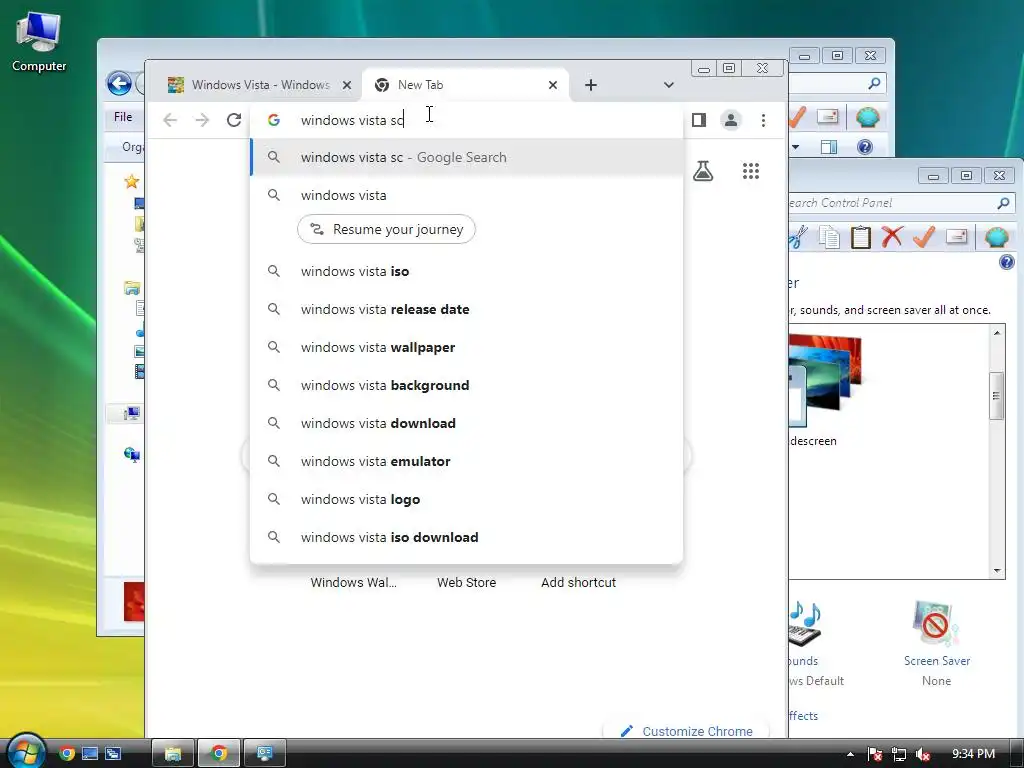Select the 'windows vista emulator' suggestion
Viewport: 1024px width, 768px height.
point(466,461)
